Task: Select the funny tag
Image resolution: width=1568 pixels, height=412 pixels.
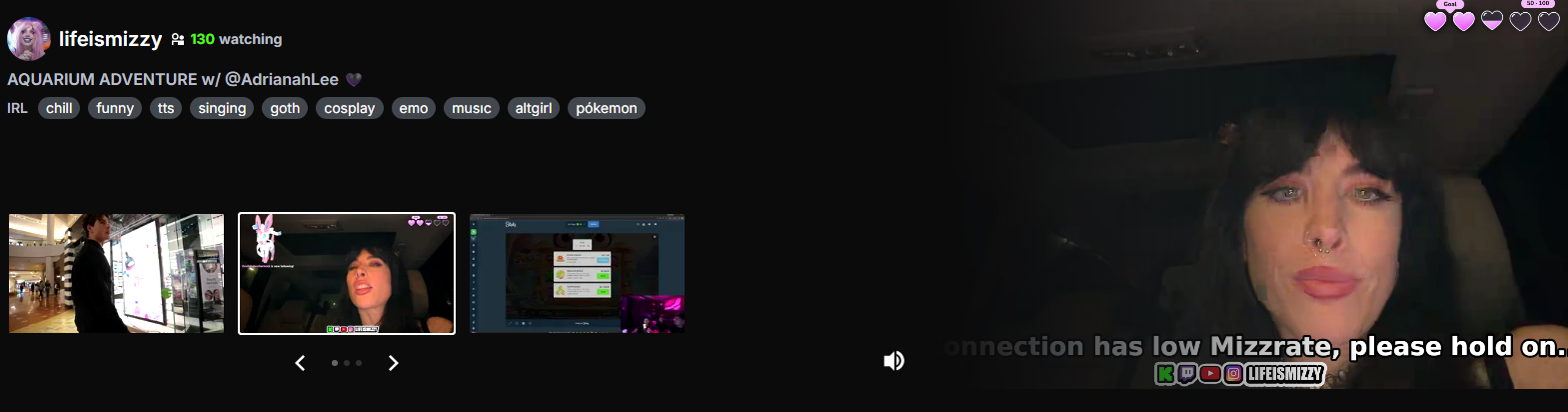Action: tap(115, 108)
